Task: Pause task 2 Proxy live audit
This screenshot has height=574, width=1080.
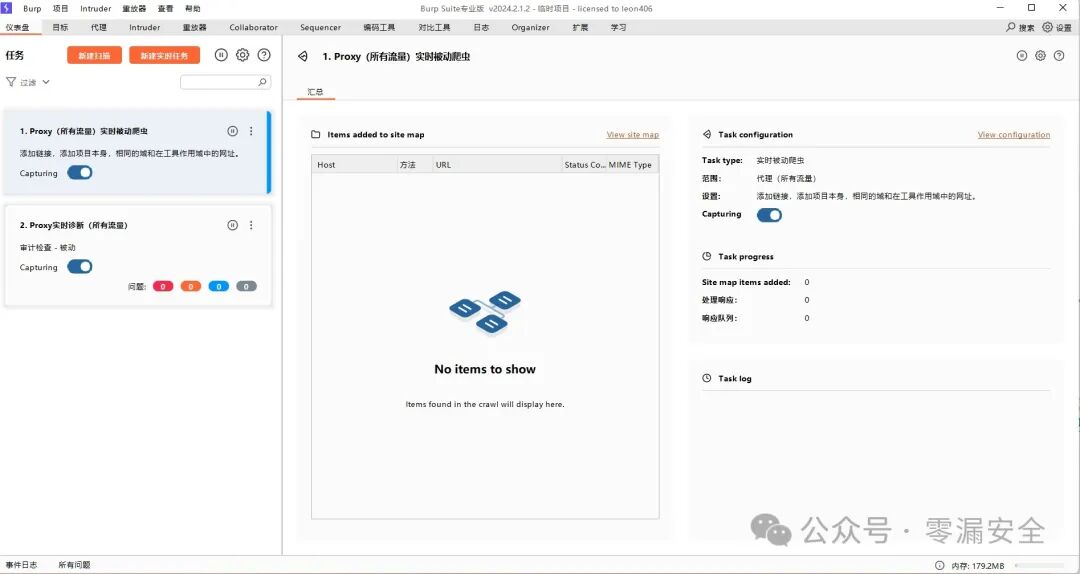Action: 233,225
